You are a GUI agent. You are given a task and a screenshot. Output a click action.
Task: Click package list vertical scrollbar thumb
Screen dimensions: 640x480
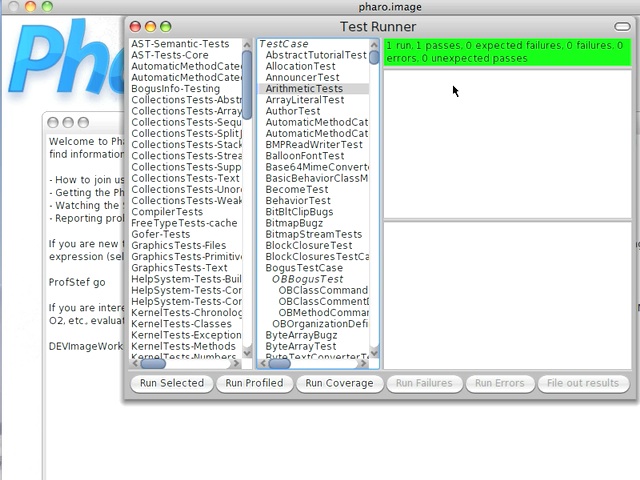pyautogui.click(x=247, y=85)
